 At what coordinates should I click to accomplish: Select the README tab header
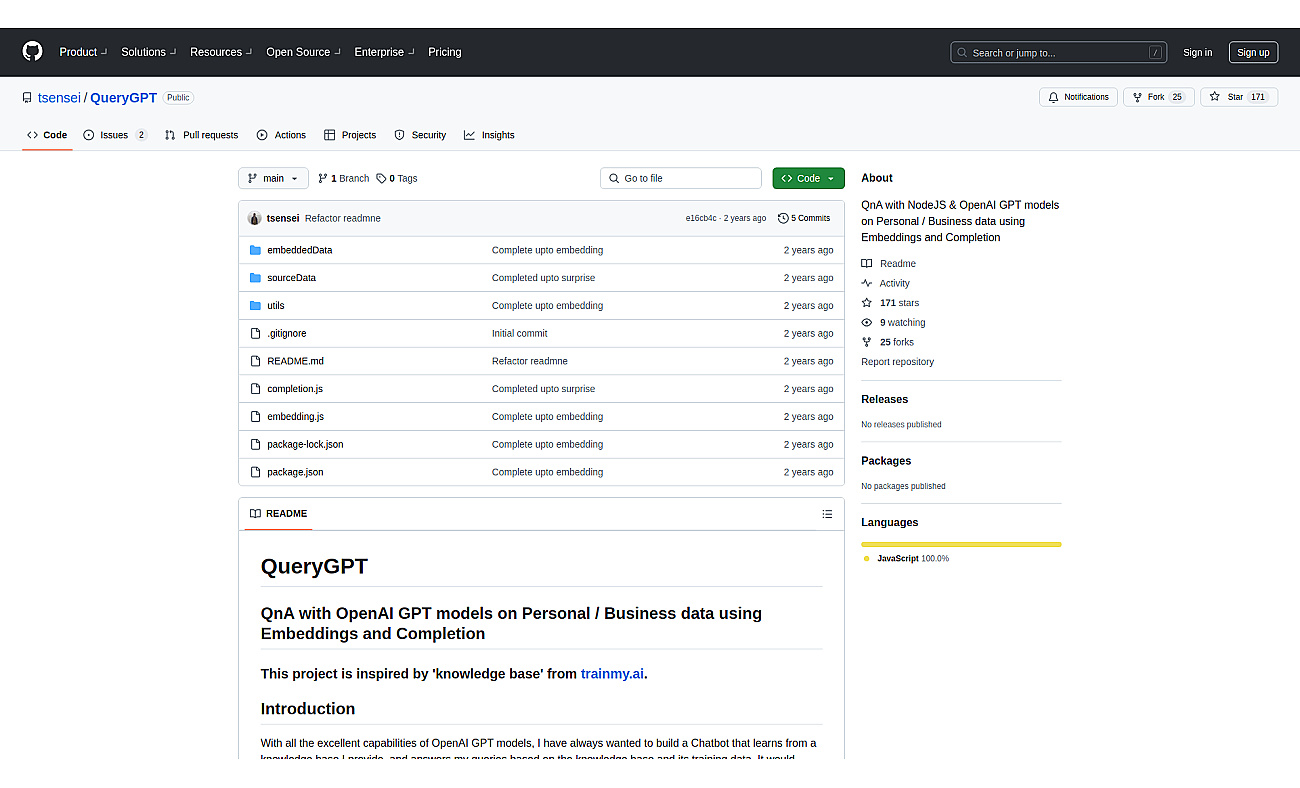(x=278, y=514)
